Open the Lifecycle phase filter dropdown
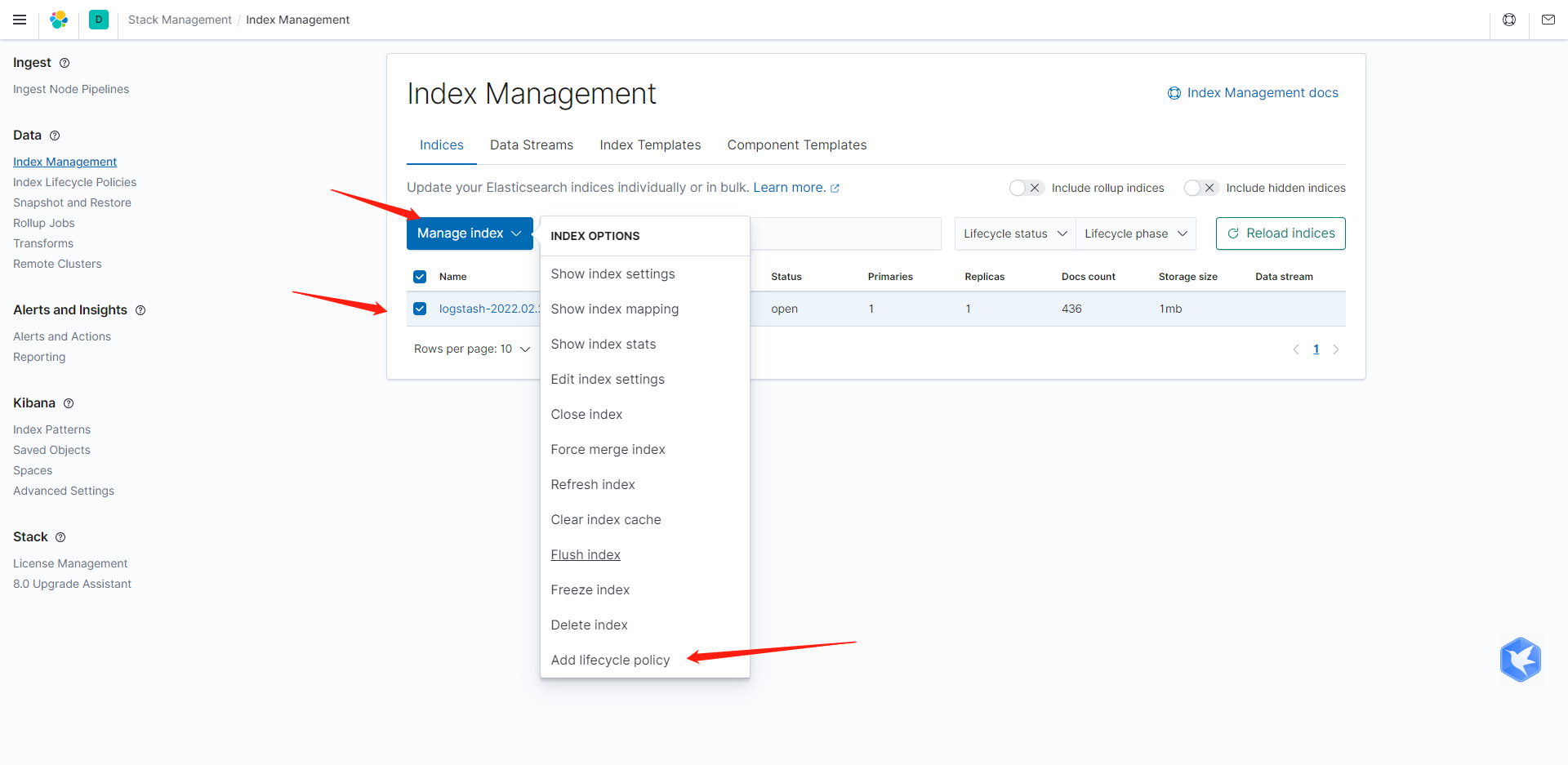Image resolution: width=1568 pixels, height=765 pixels. [1136, 234]
